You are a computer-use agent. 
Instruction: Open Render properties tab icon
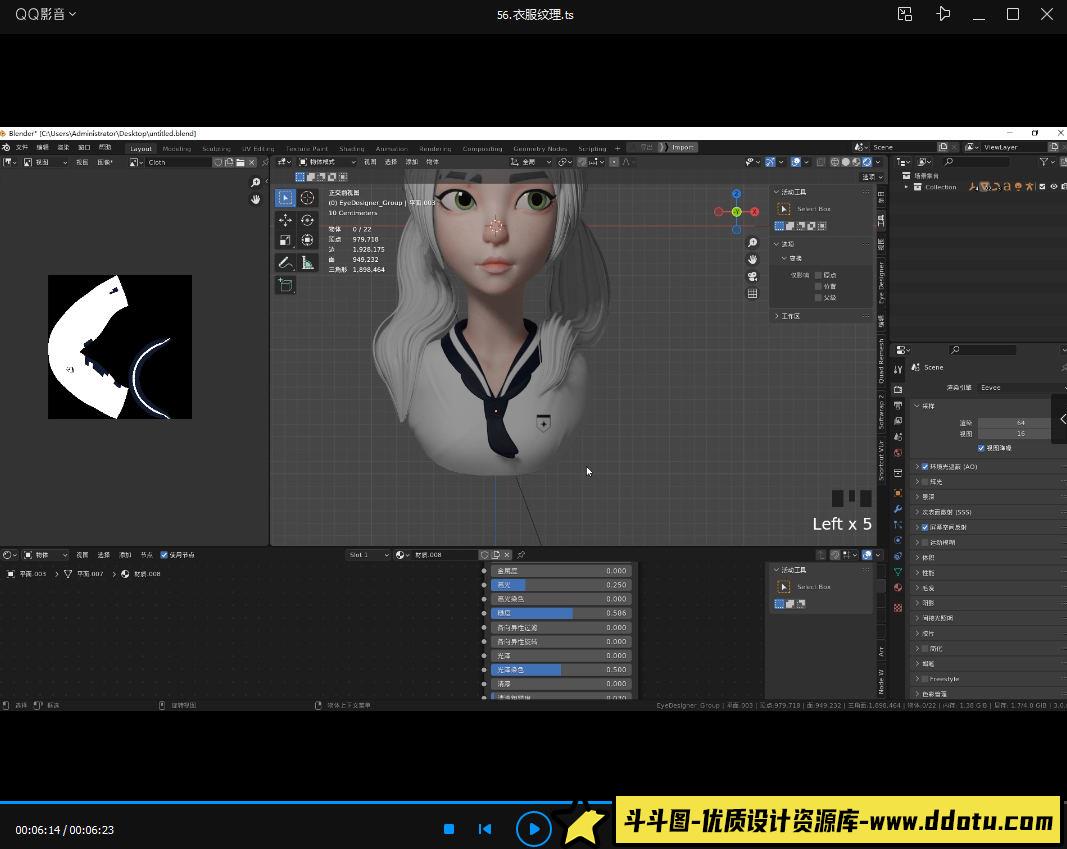(898, 390)
